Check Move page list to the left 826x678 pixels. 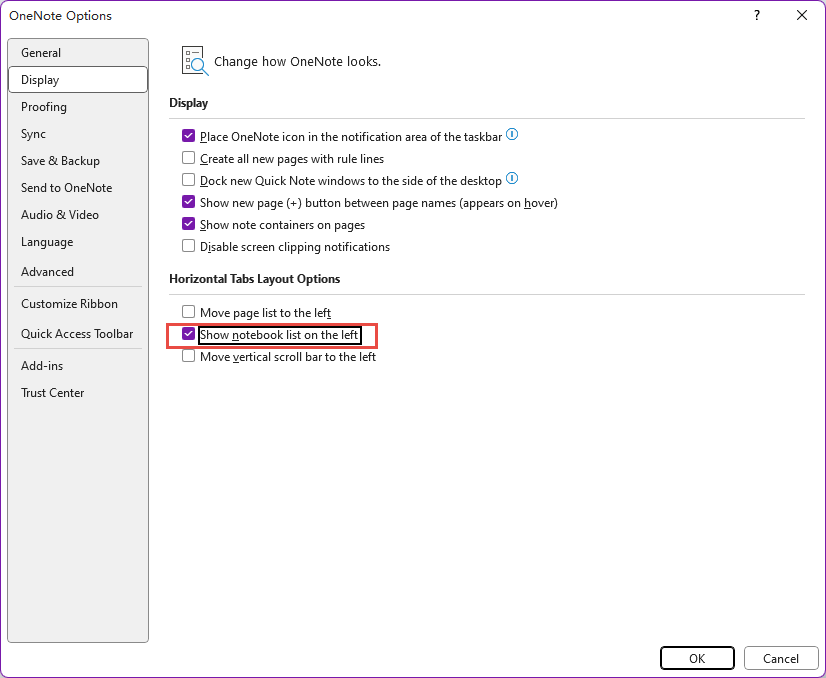click(189, 312)
